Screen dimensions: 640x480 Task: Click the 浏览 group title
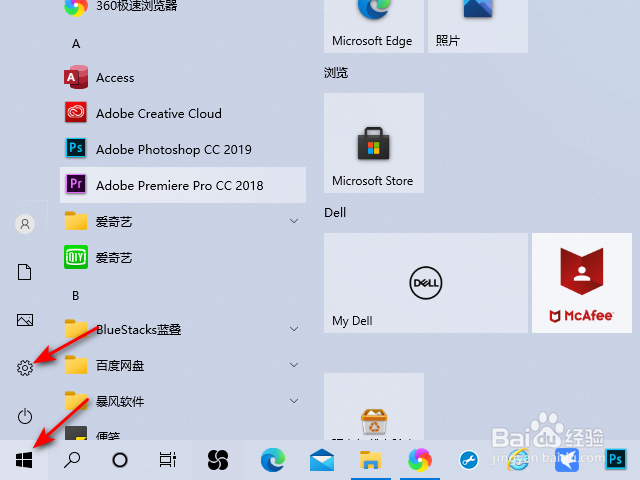[336, 73]
